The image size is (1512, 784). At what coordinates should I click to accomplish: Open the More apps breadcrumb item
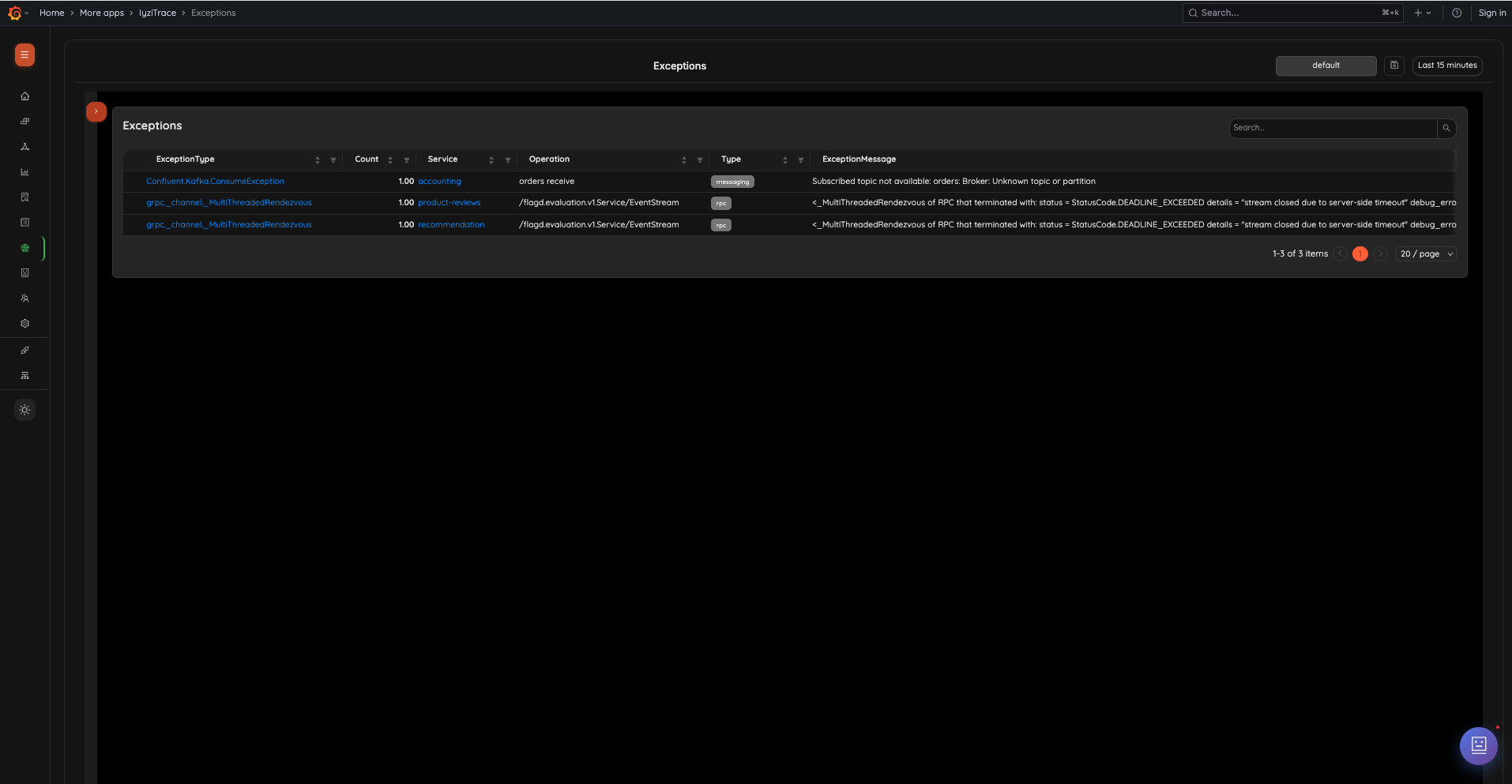tap(102, 13)
